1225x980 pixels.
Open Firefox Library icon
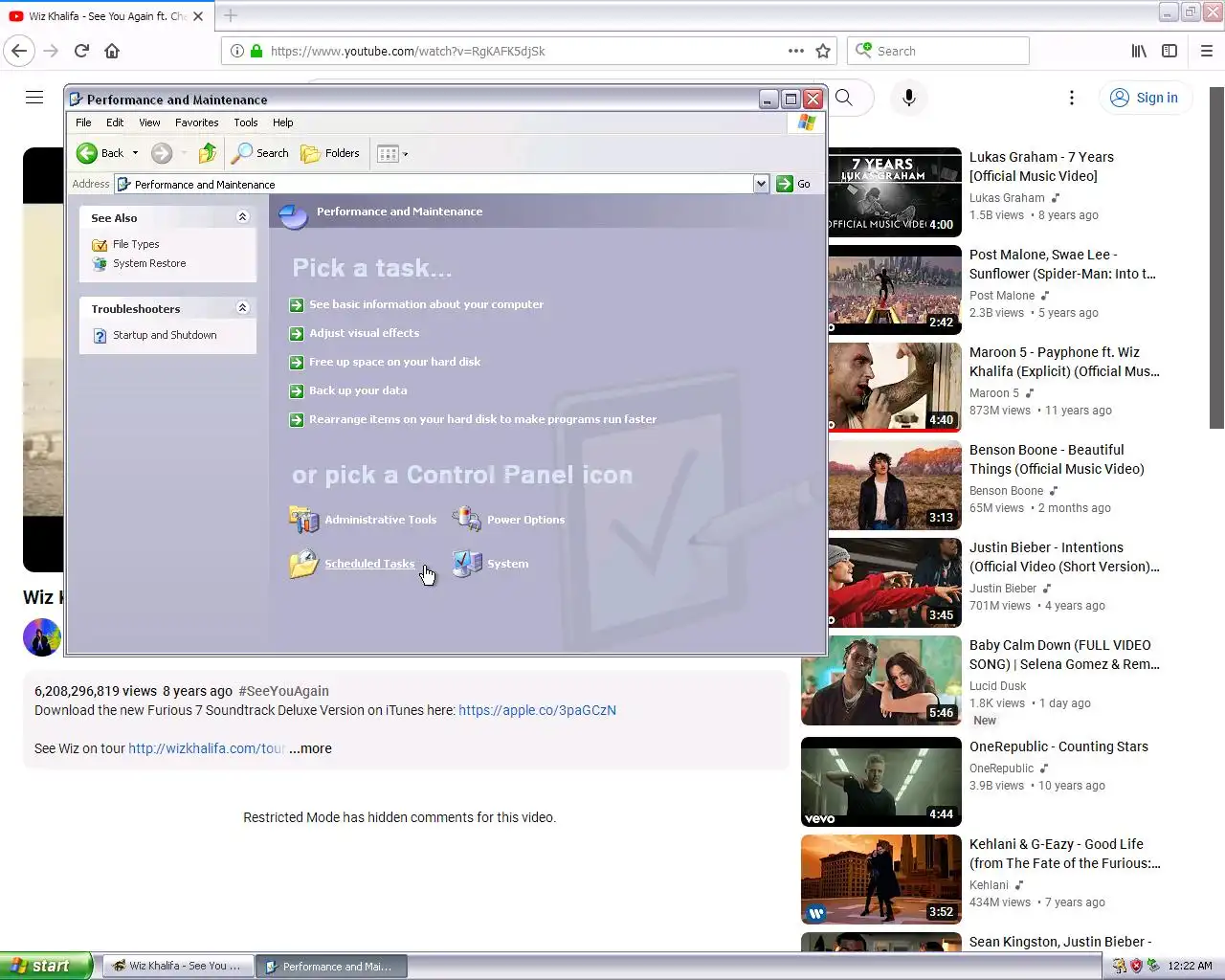pyautogui.click(x=1139, y=51)
